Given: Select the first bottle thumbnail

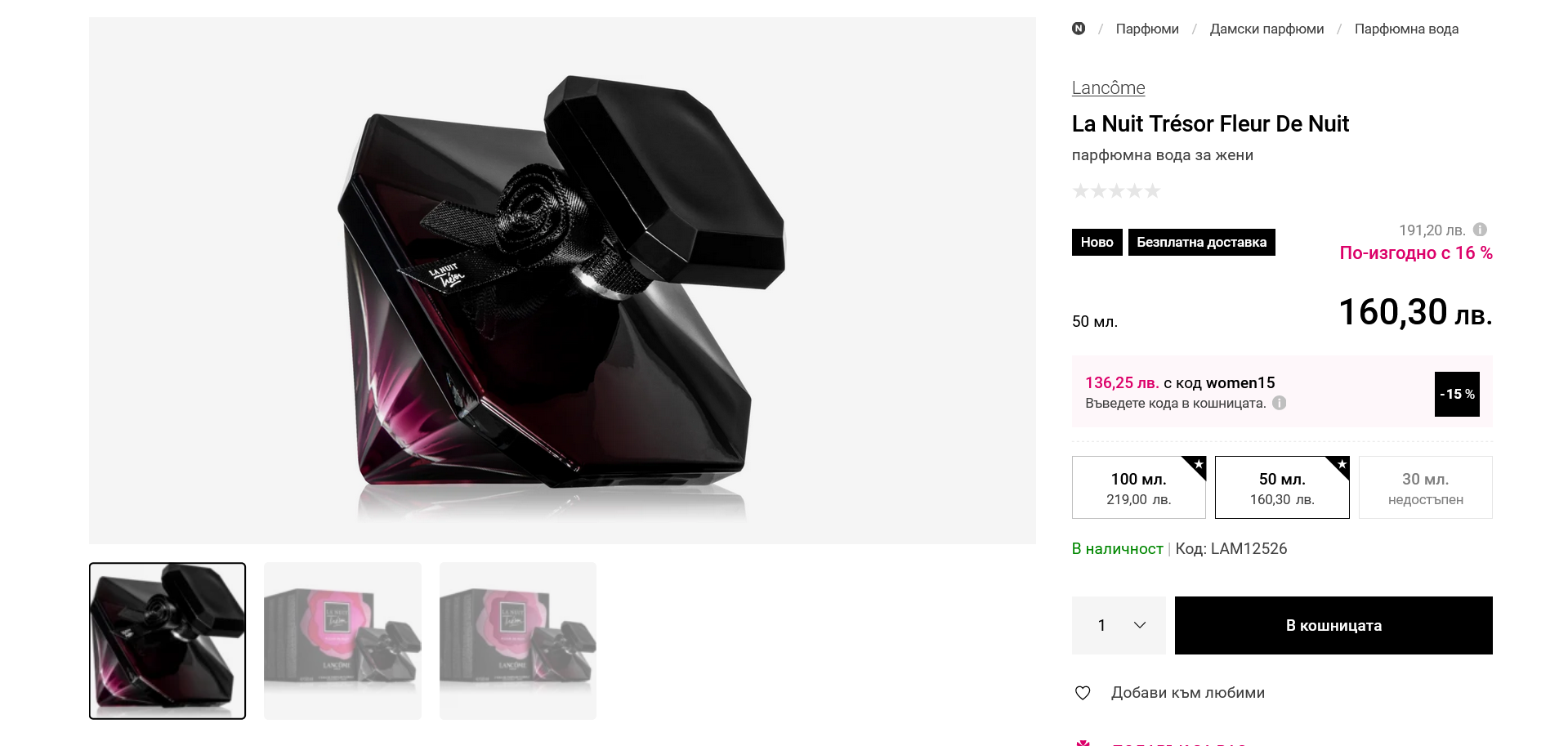Looking at the screenshot, I should (168, 641).
